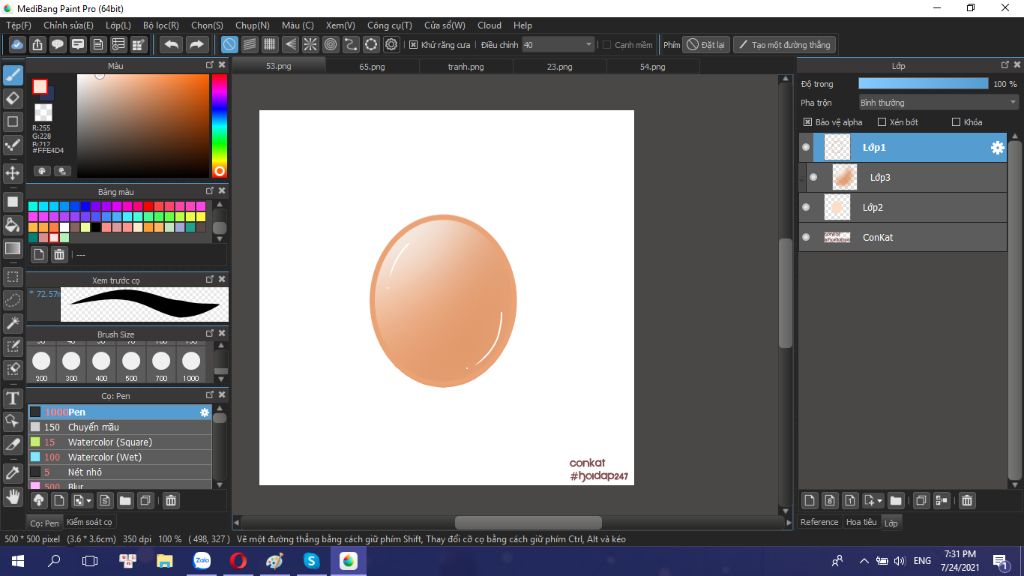The height and width of the screenshot is (576, 1024).
Task: Click the Redo arrow
Action: (196, 44)
